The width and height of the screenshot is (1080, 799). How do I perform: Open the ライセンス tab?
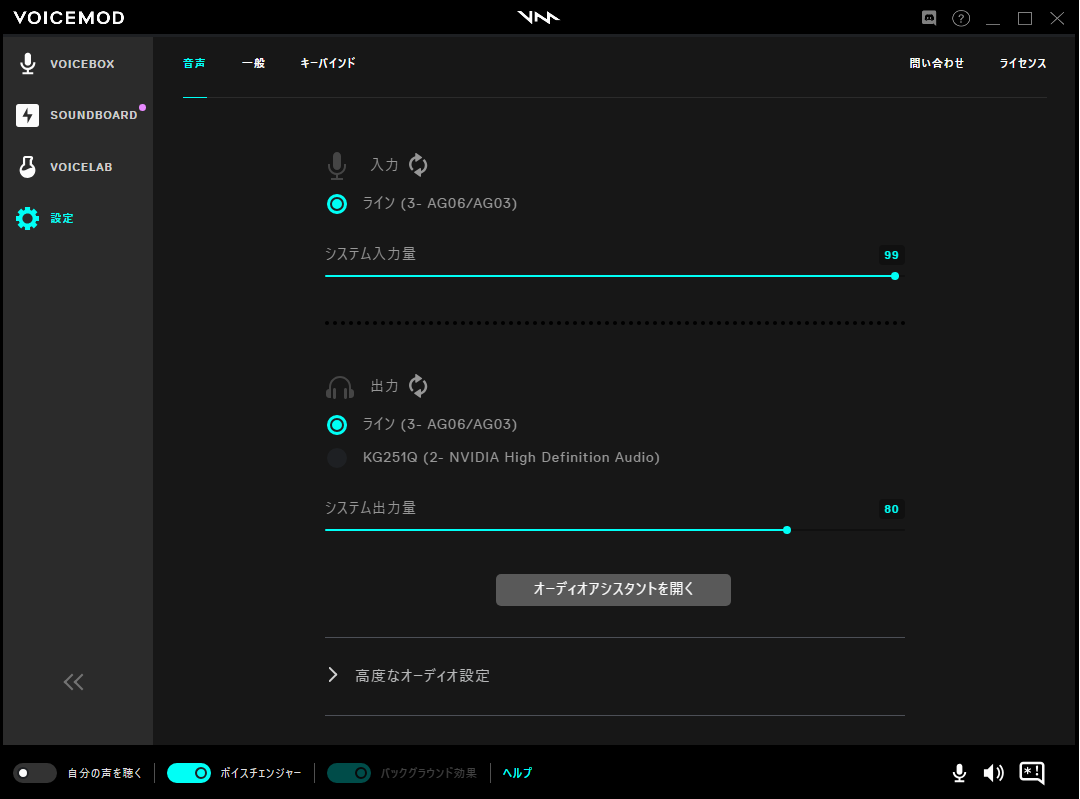[x=1023, y=63]
